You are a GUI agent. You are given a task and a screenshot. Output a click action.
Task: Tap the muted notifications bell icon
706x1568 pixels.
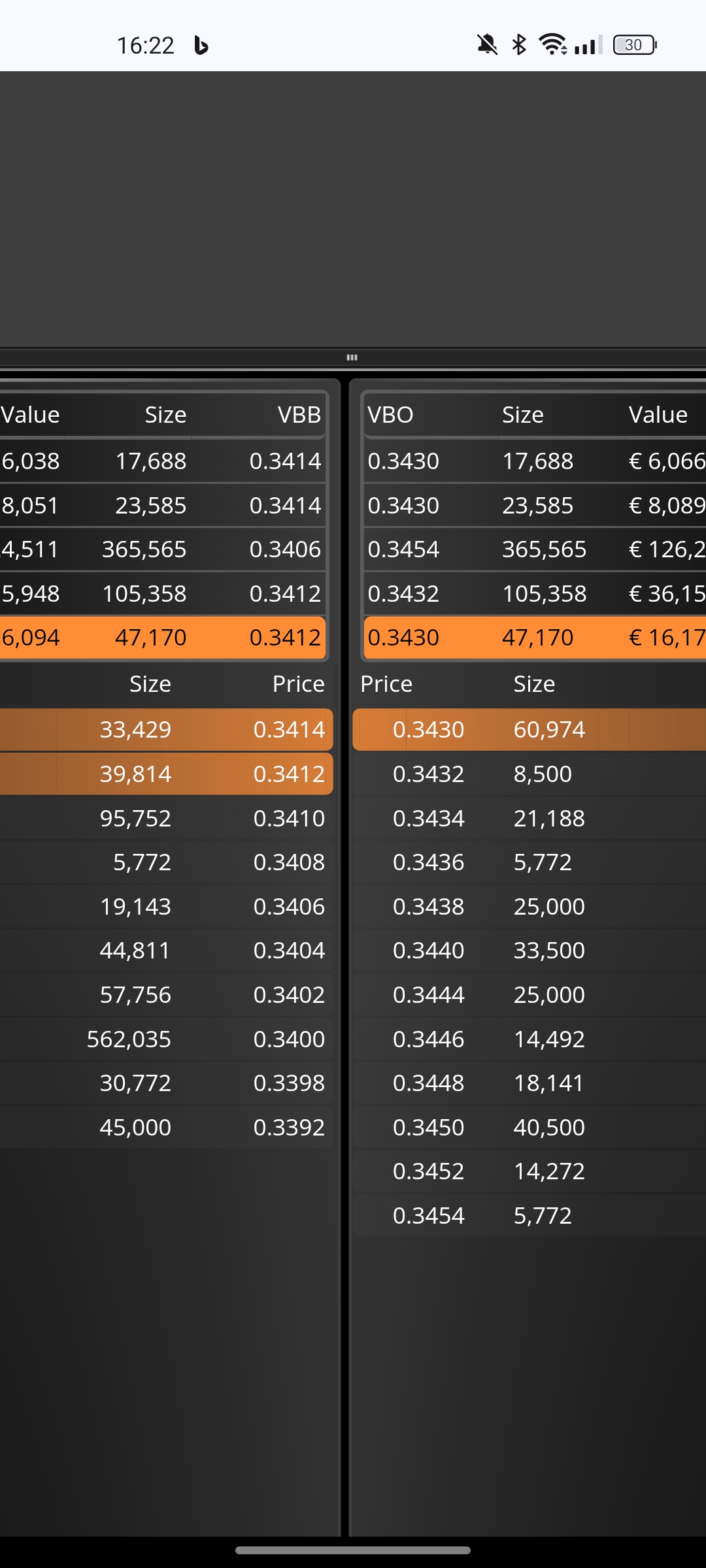(486, 45)
